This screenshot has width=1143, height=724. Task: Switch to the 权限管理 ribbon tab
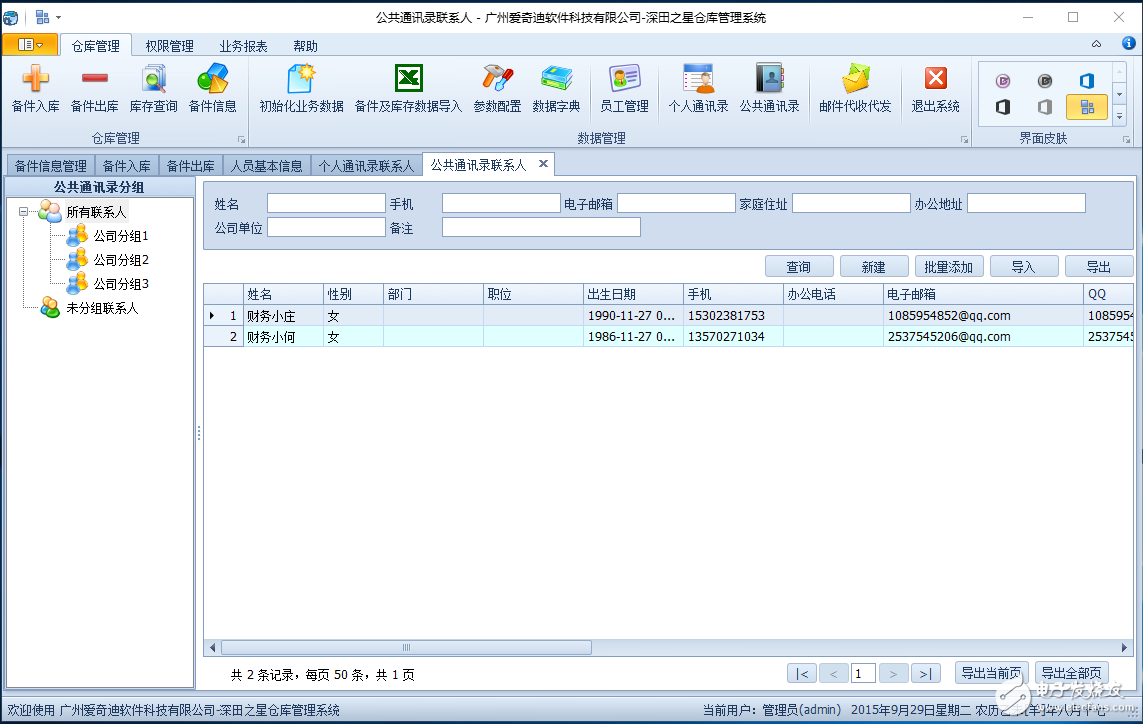pyautogui.click(x=172, y=44)
